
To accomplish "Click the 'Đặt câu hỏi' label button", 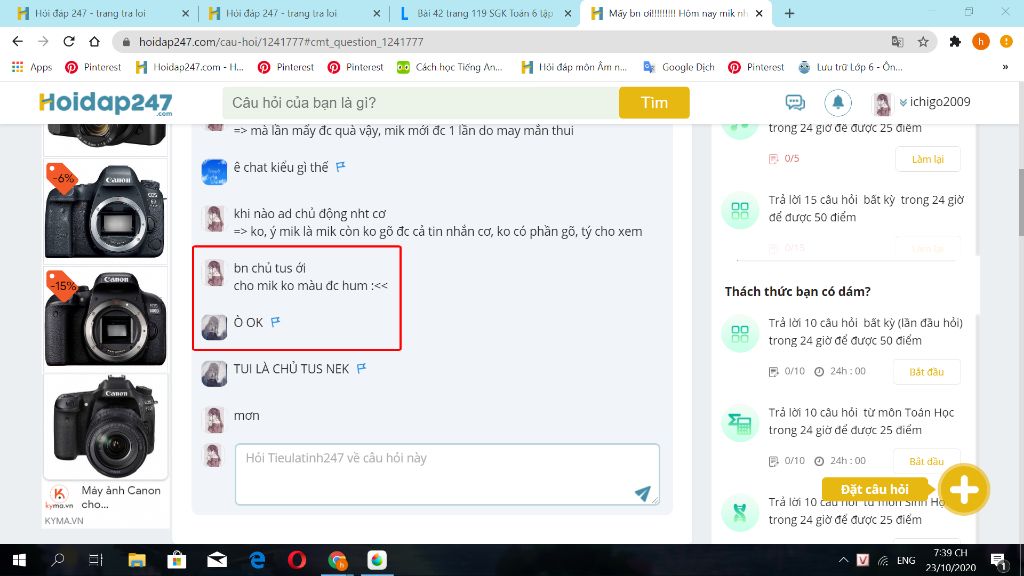I will pos(874,489).
